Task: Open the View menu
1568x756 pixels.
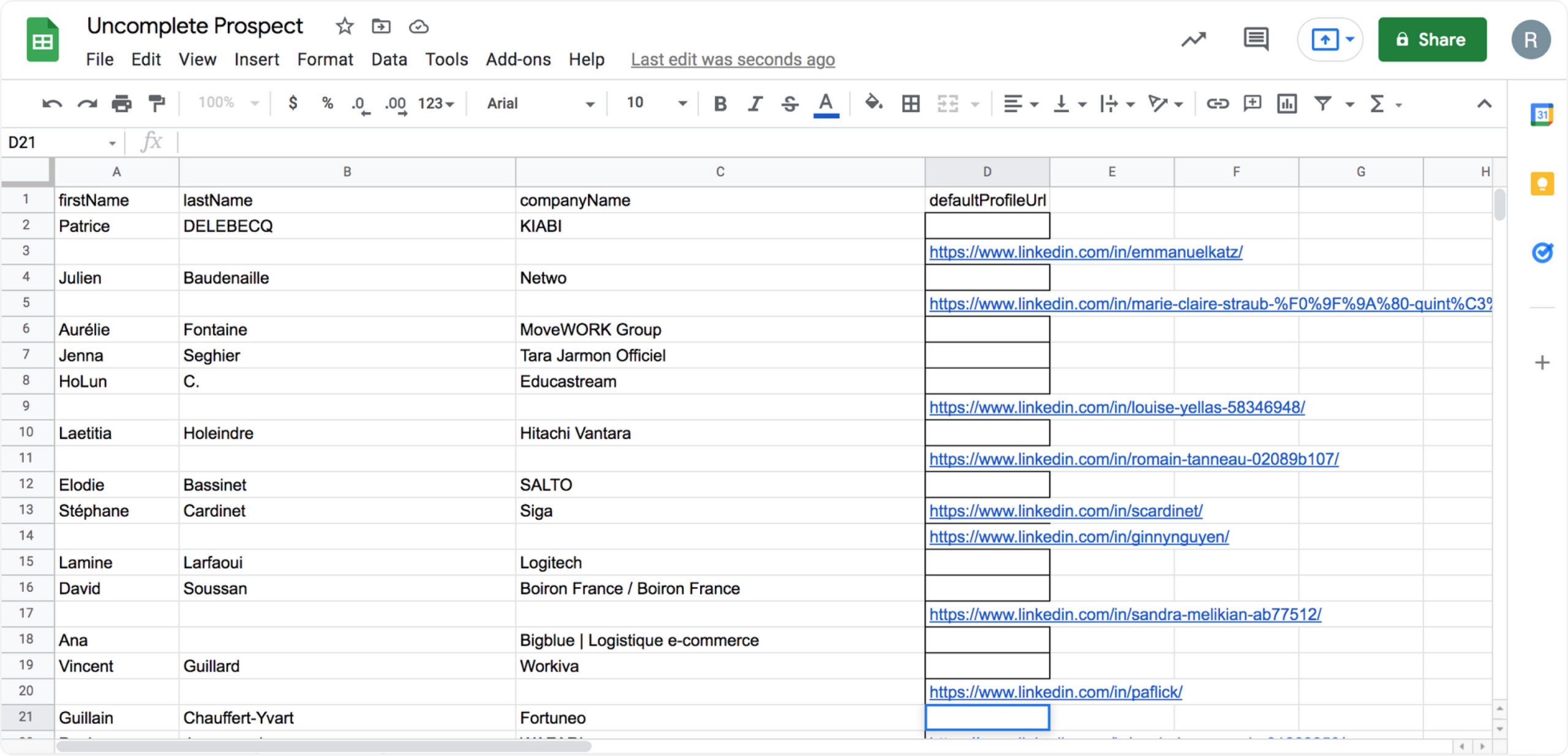Action: click(197, 59)
